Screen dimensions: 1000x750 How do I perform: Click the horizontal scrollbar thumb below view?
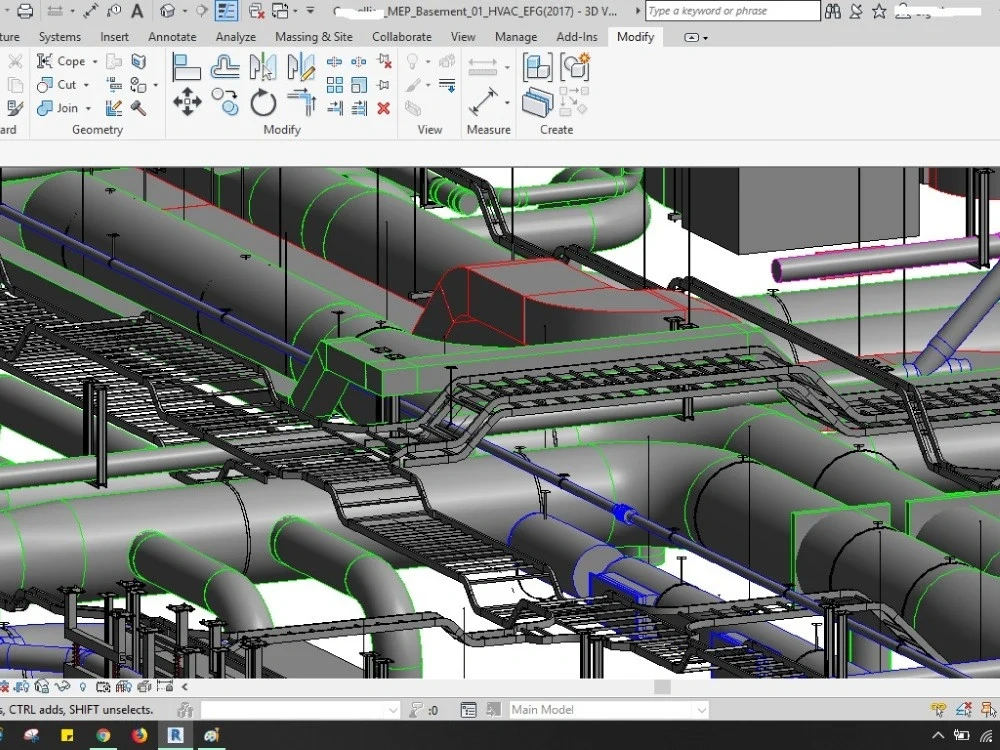coord(663,687)
